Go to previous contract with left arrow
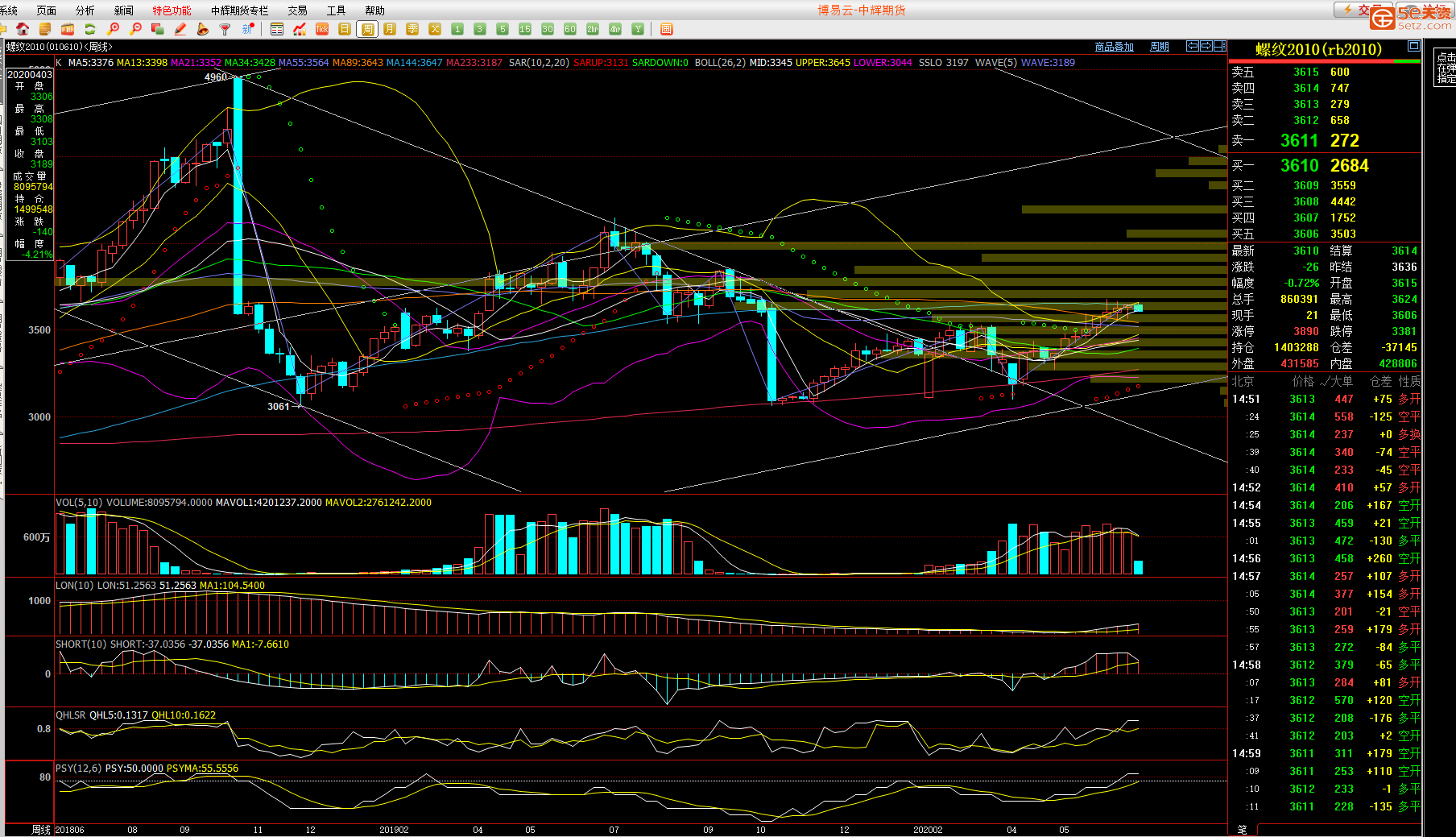The height and width of the screenshot is (837, 1456). [x=1193, y=46]
